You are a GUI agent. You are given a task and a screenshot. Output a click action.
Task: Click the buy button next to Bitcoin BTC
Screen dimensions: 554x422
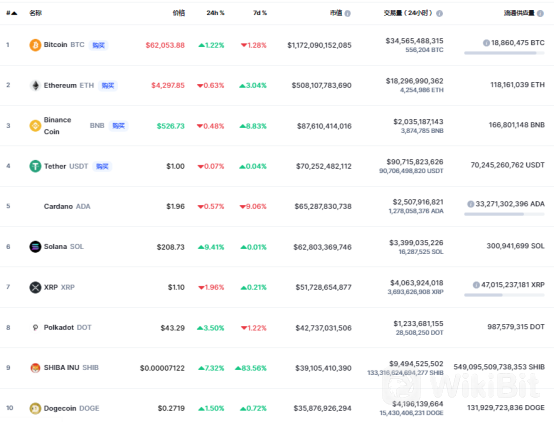tap(99, 45)
